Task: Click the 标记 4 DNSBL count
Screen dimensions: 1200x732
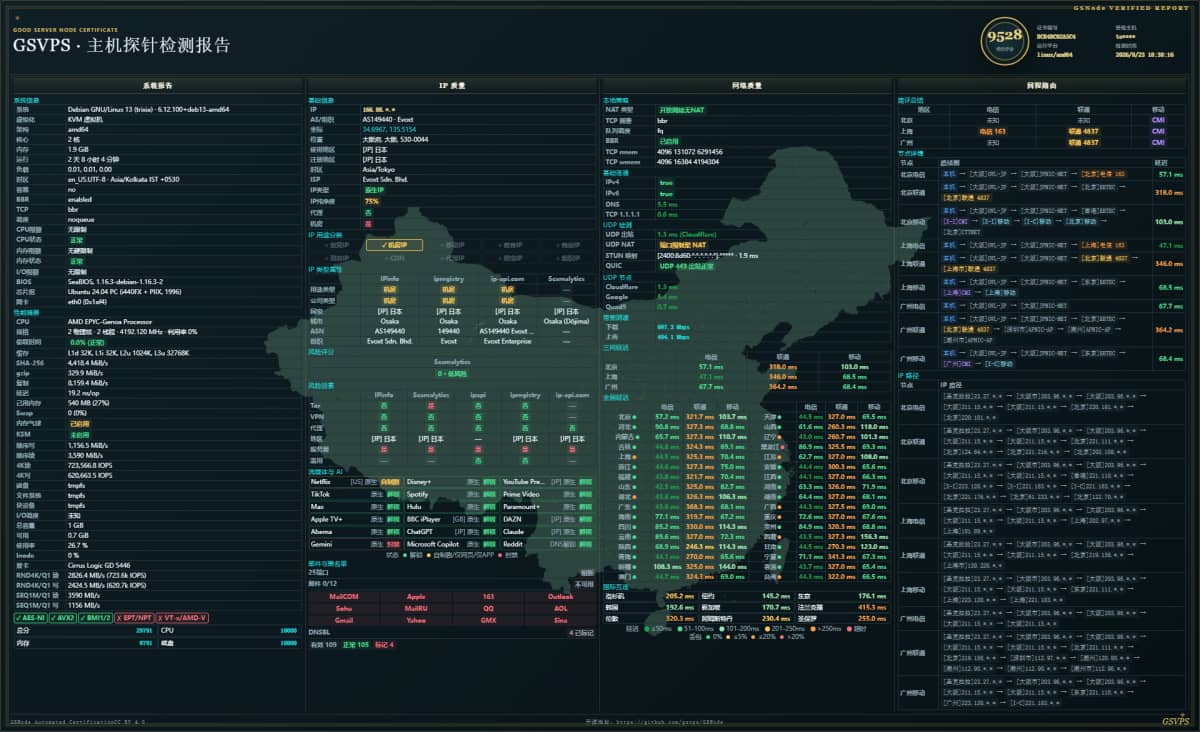Action: (384, 645)
